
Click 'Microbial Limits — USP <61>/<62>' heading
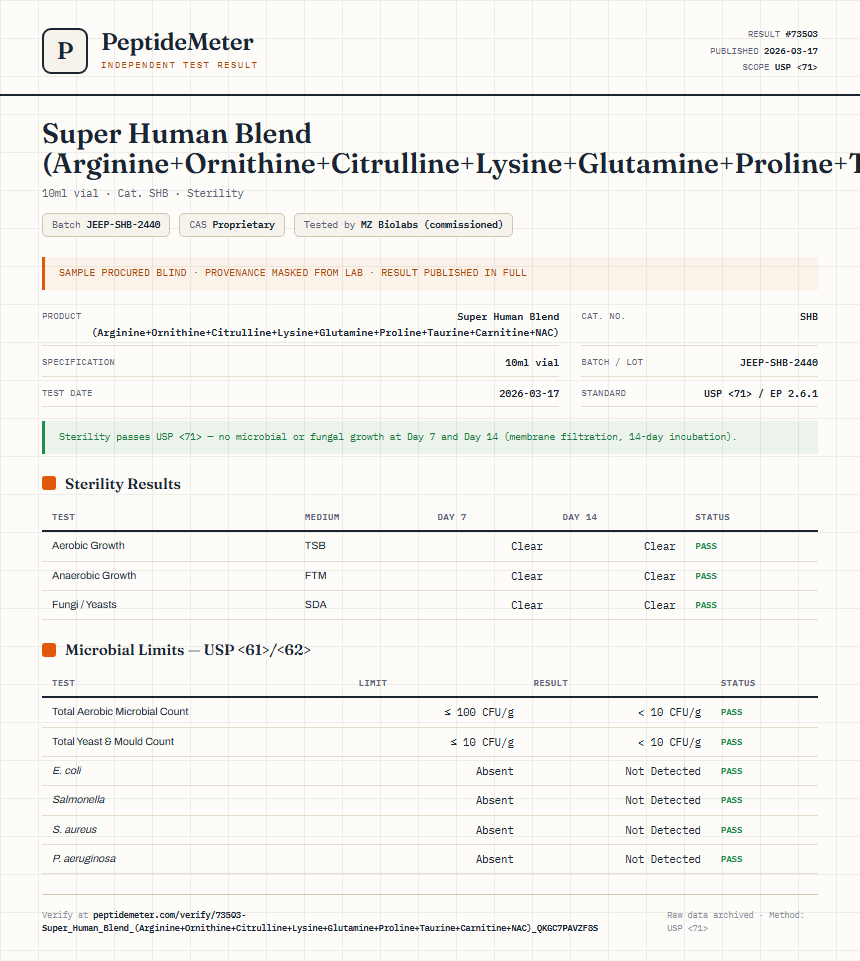tap(188, 650)
